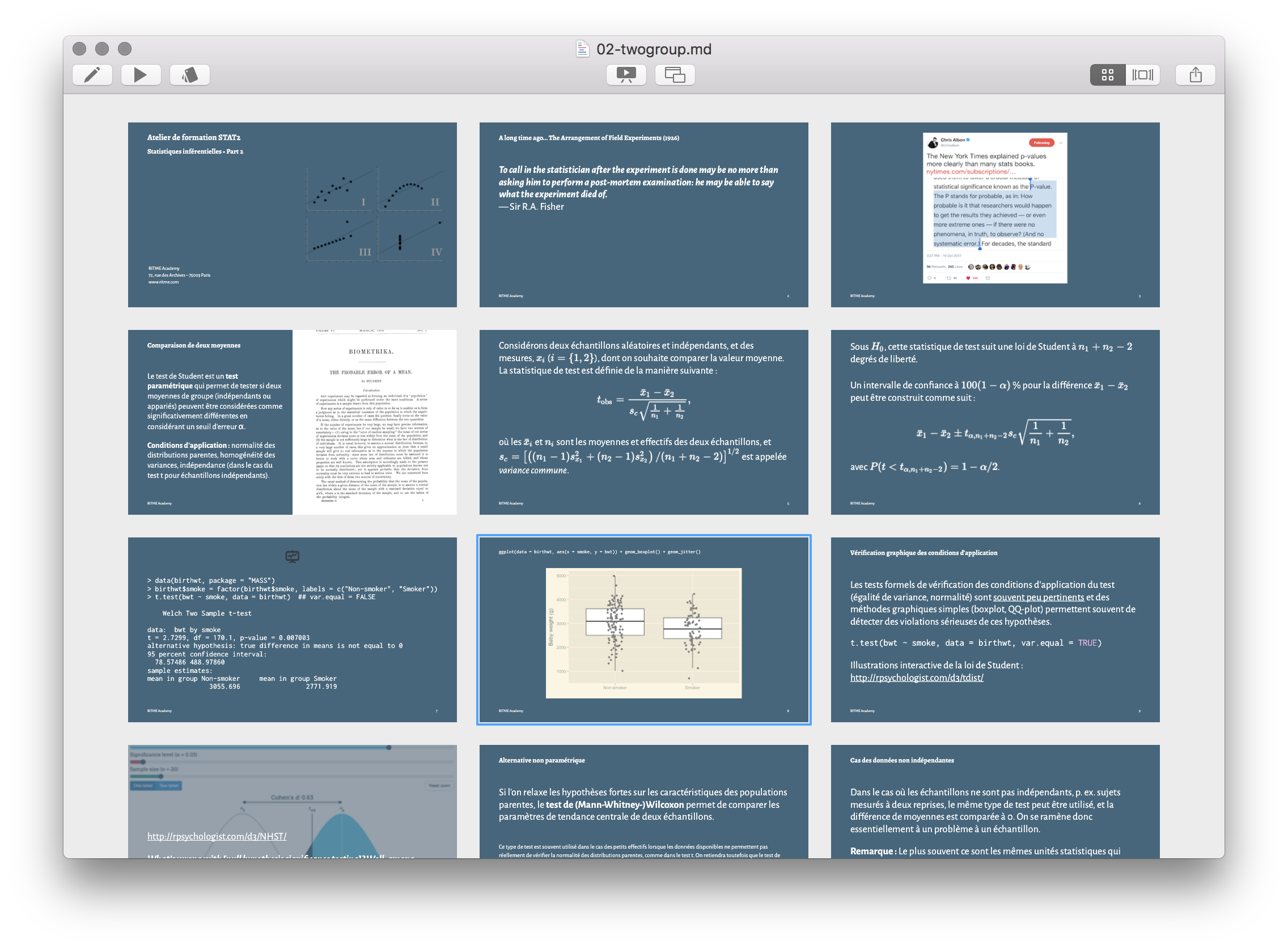Launch rehearsal mode presenter screen icon
1288x949 pixels.
tap(626, 75)
